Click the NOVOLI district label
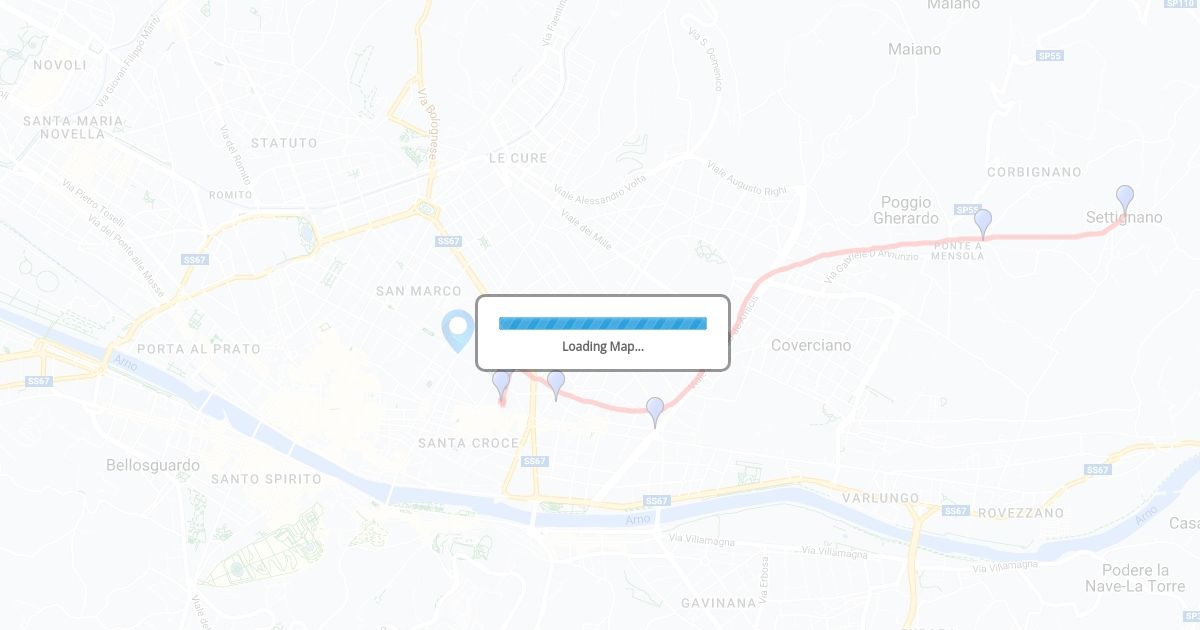The height and width of the screenshot is (630, 1200). (x=60, y=65)
